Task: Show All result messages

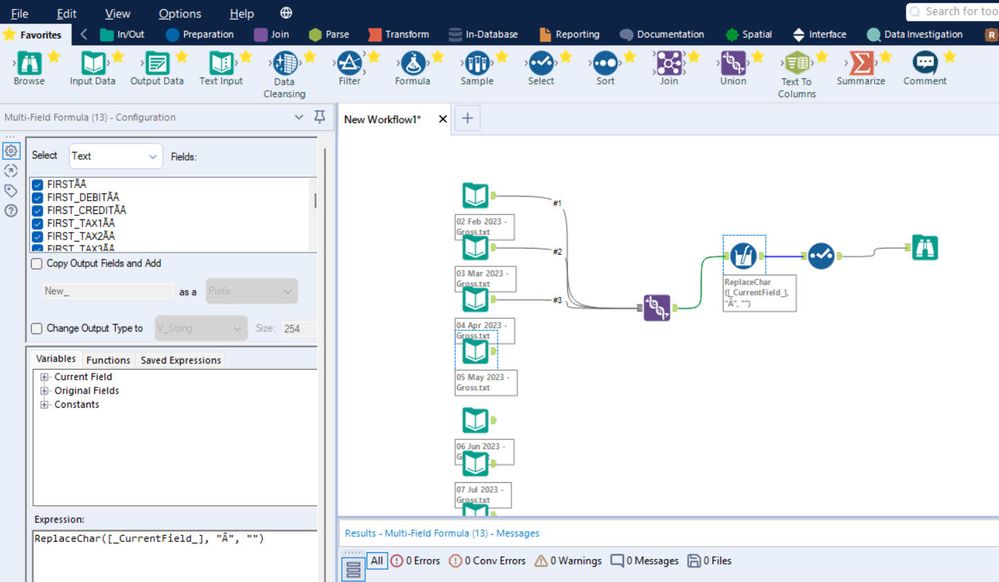Action: 377,560
